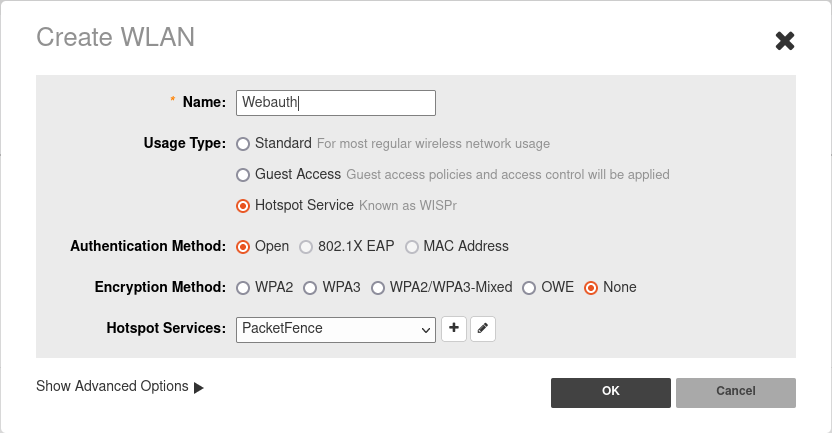Select the Standard usage type
832x433 pixels.
tap(243, 144)
